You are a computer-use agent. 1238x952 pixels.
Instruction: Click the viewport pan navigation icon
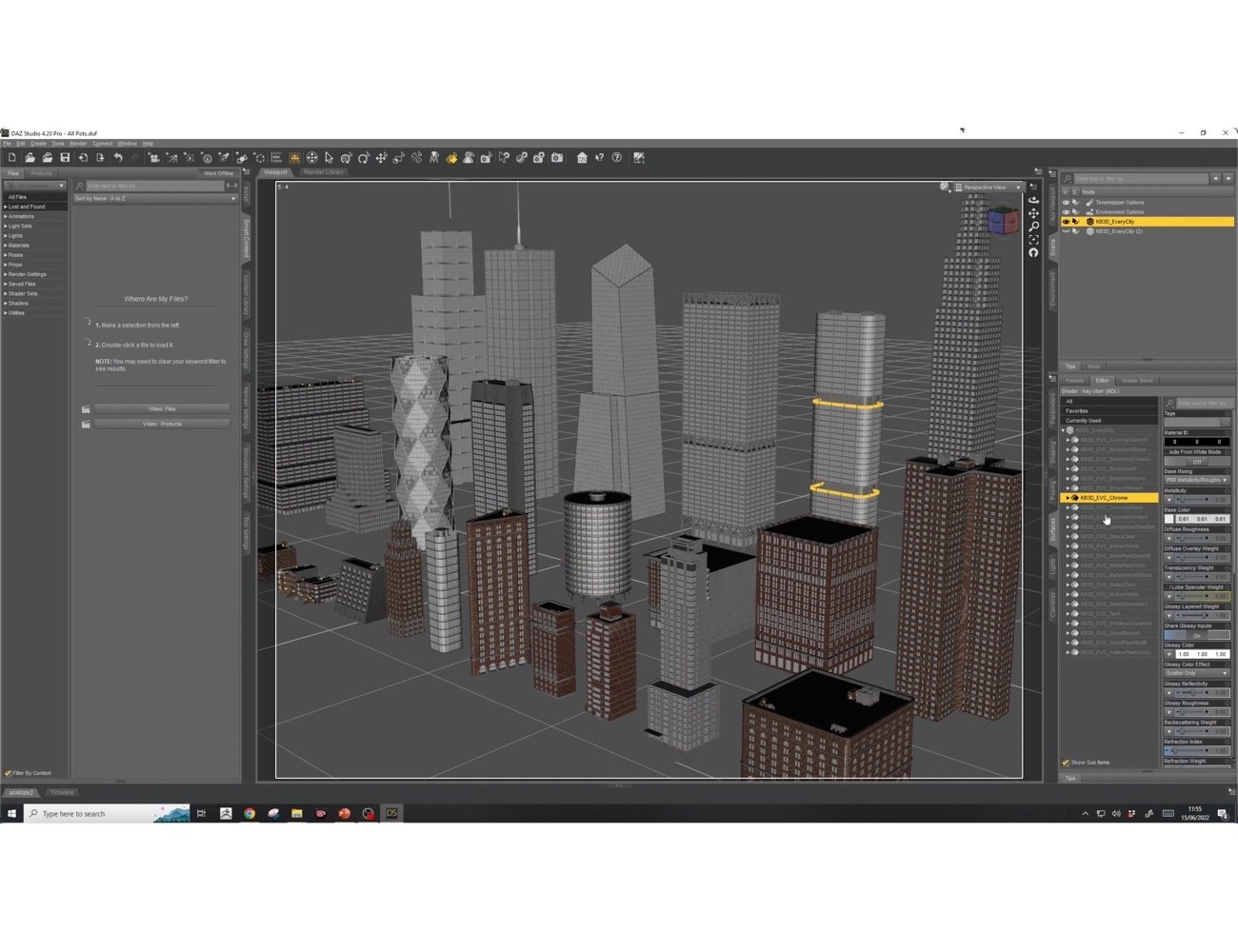[1033, 213]
